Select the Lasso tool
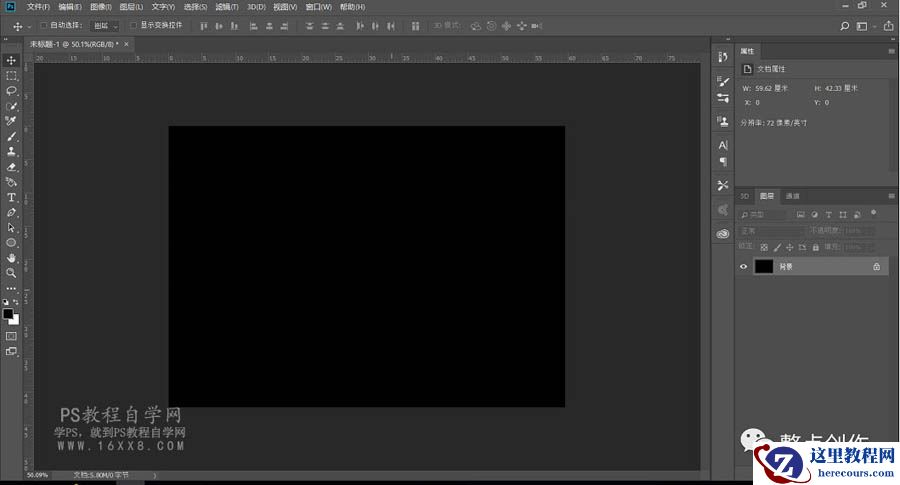Viewport: 900px width, 485px height. tap(11, 90)
